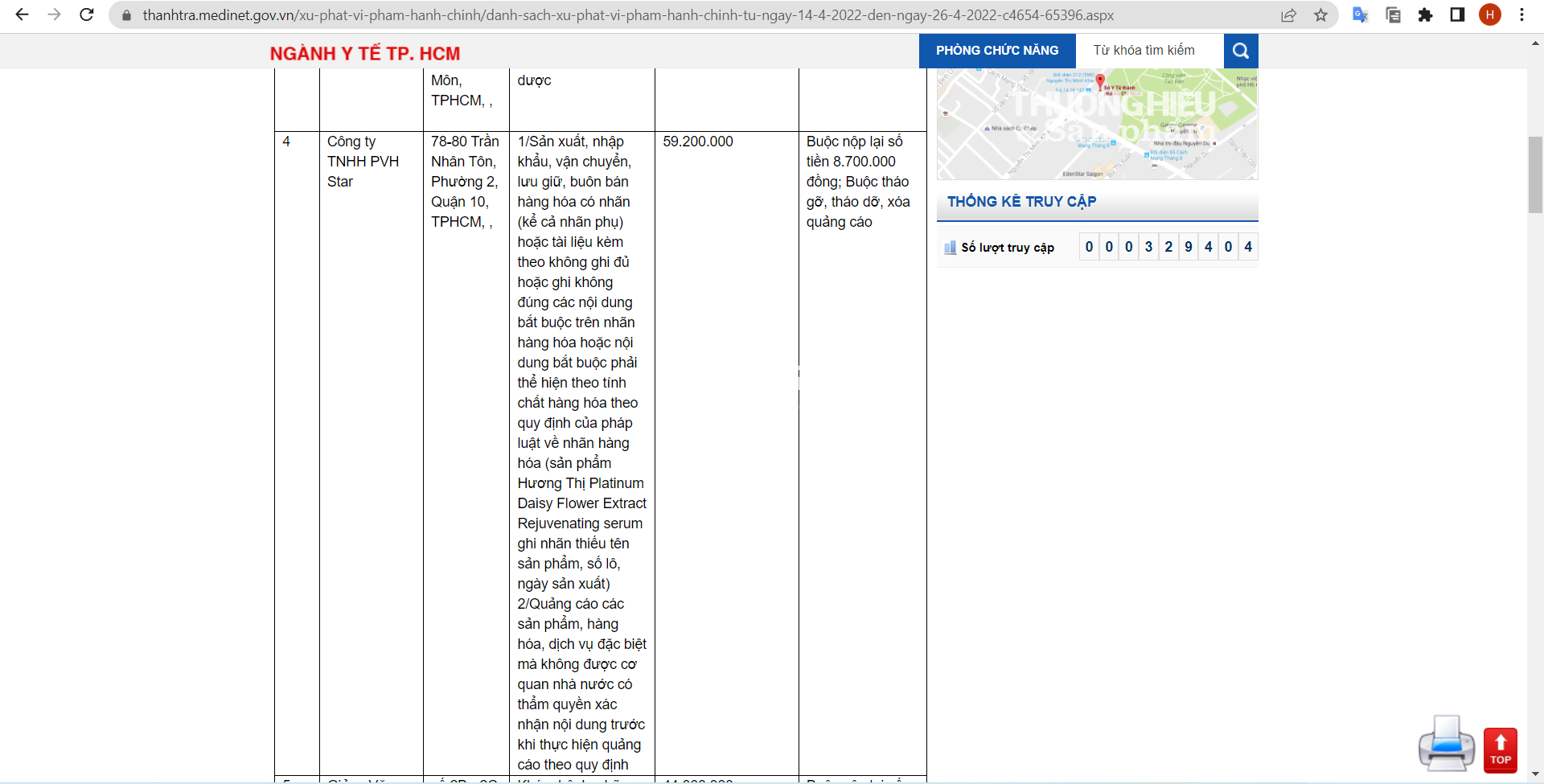Bookmark this page with the star icon
Viewport: 1544px width, 784px height.
(1320, 15)
